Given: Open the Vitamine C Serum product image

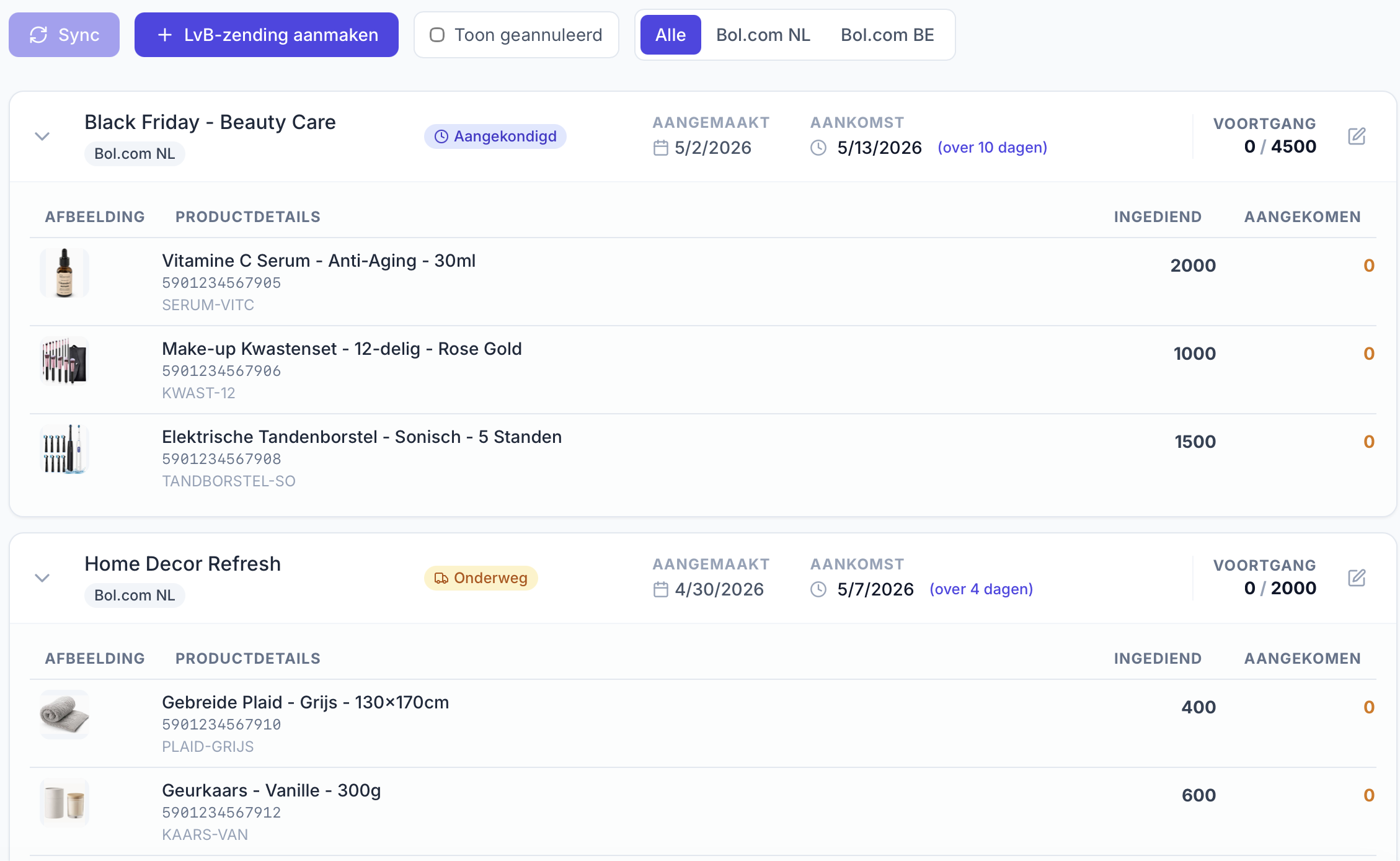Looking at the screenshot, I should point(64,273).
